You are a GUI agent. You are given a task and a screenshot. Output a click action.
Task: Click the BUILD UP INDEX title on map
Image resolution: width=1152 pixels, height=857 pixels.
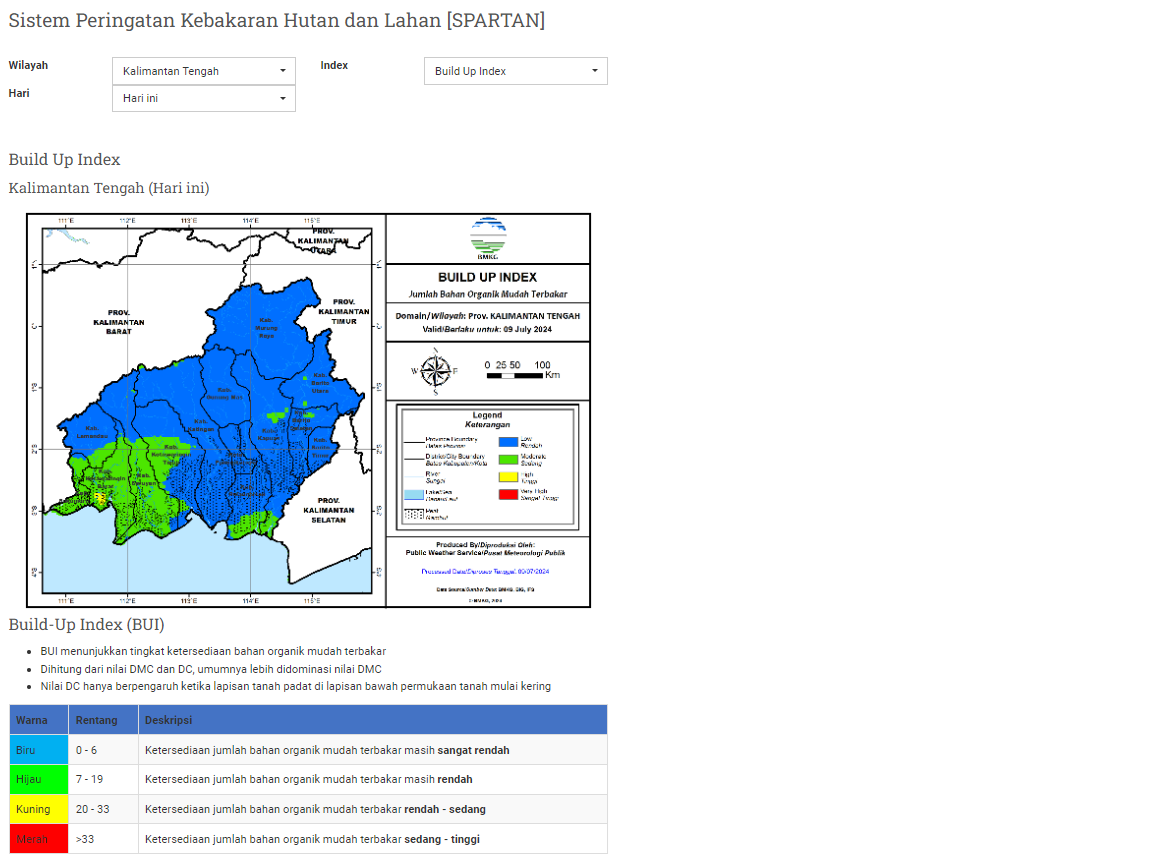tap(488, 277)
